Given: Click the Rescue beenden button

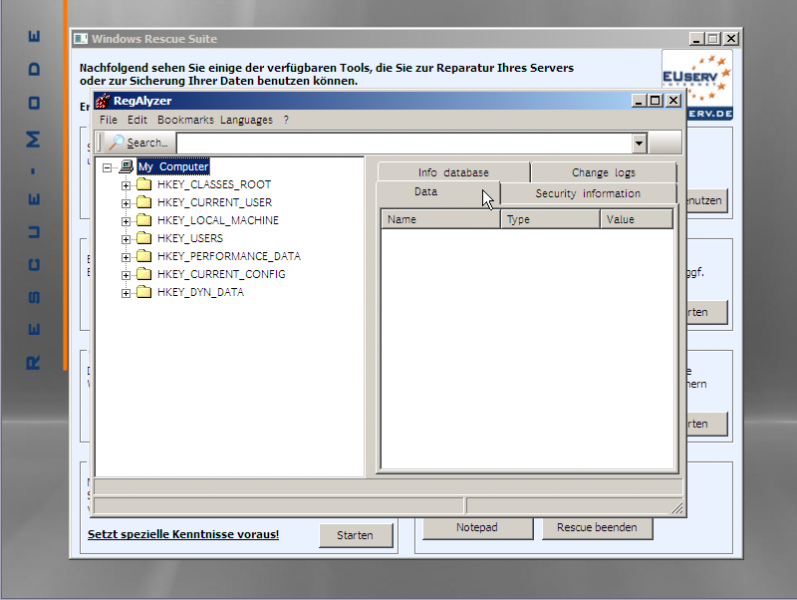Looking at the screenshot, I should (x=597, y=527).
